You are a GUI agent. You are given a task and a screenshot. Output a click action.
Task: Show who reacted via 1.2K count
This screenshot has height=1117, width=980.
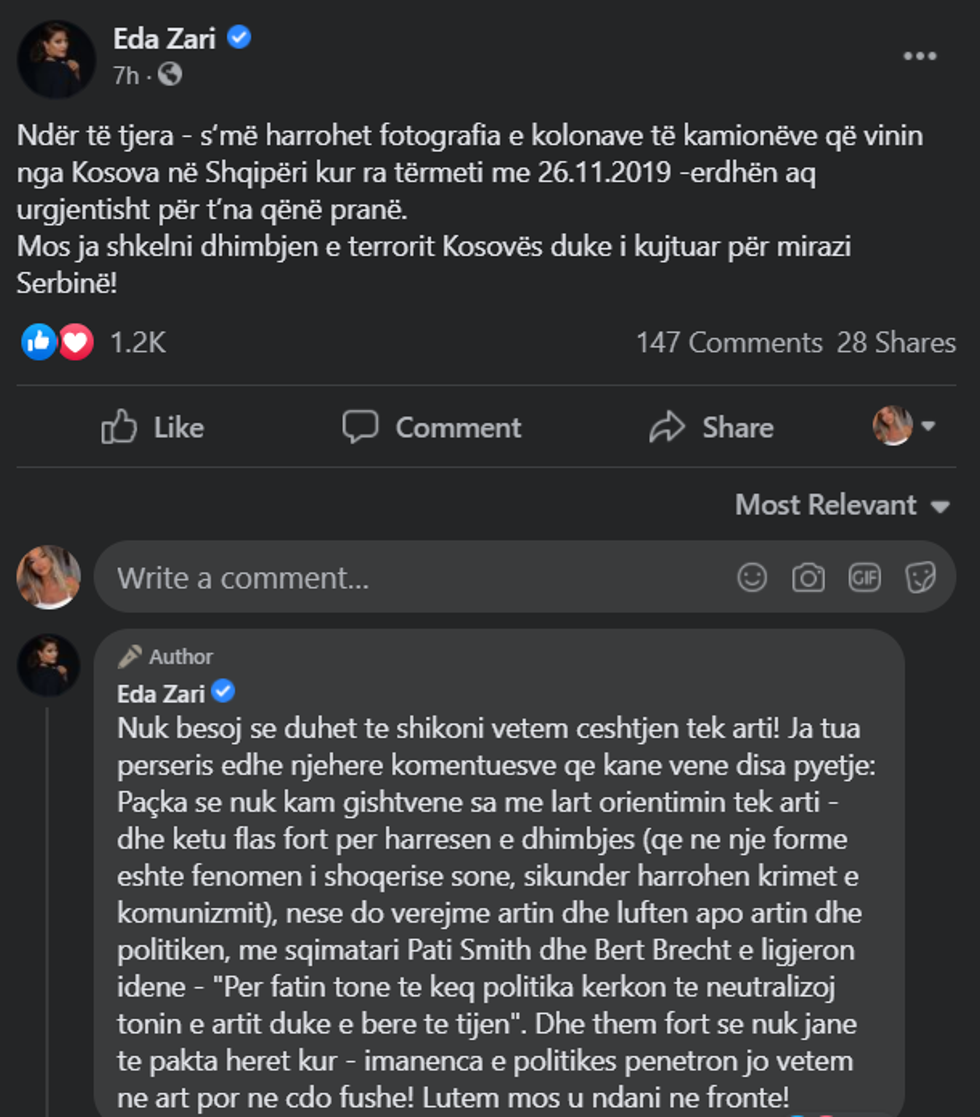137,343
